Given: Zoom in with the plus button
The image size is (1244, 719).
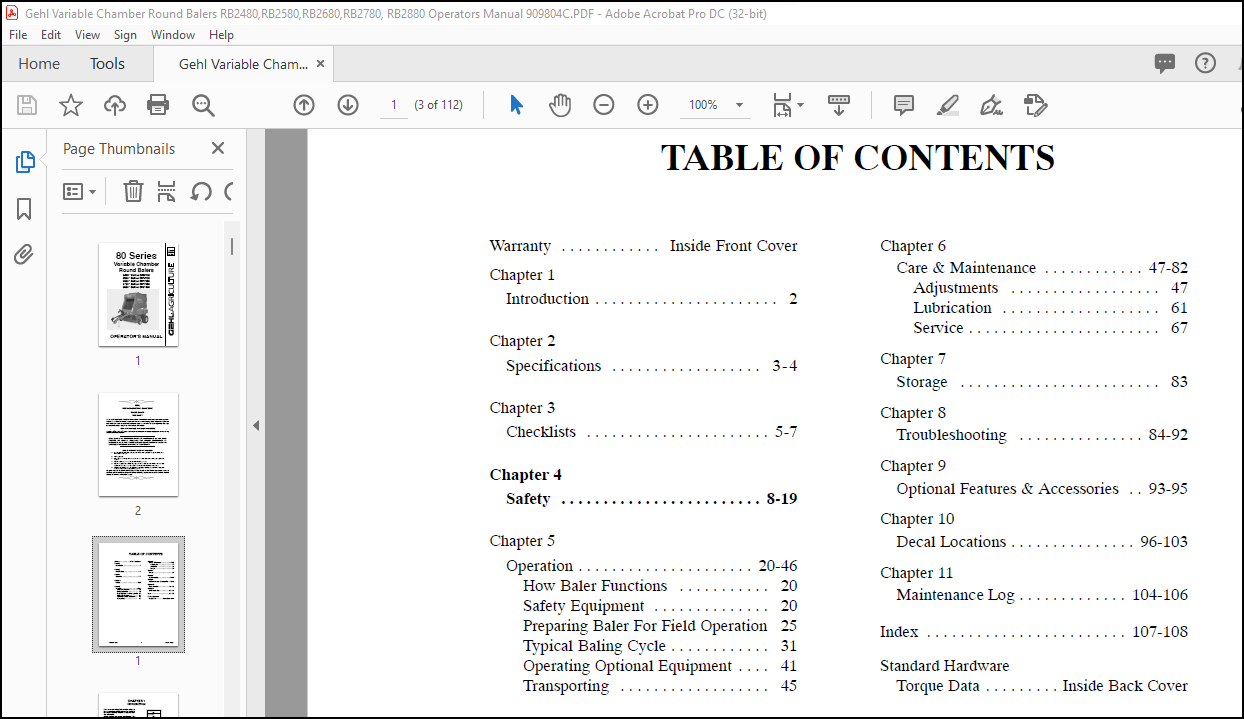Looking at the screenshot, I should 648,105.
